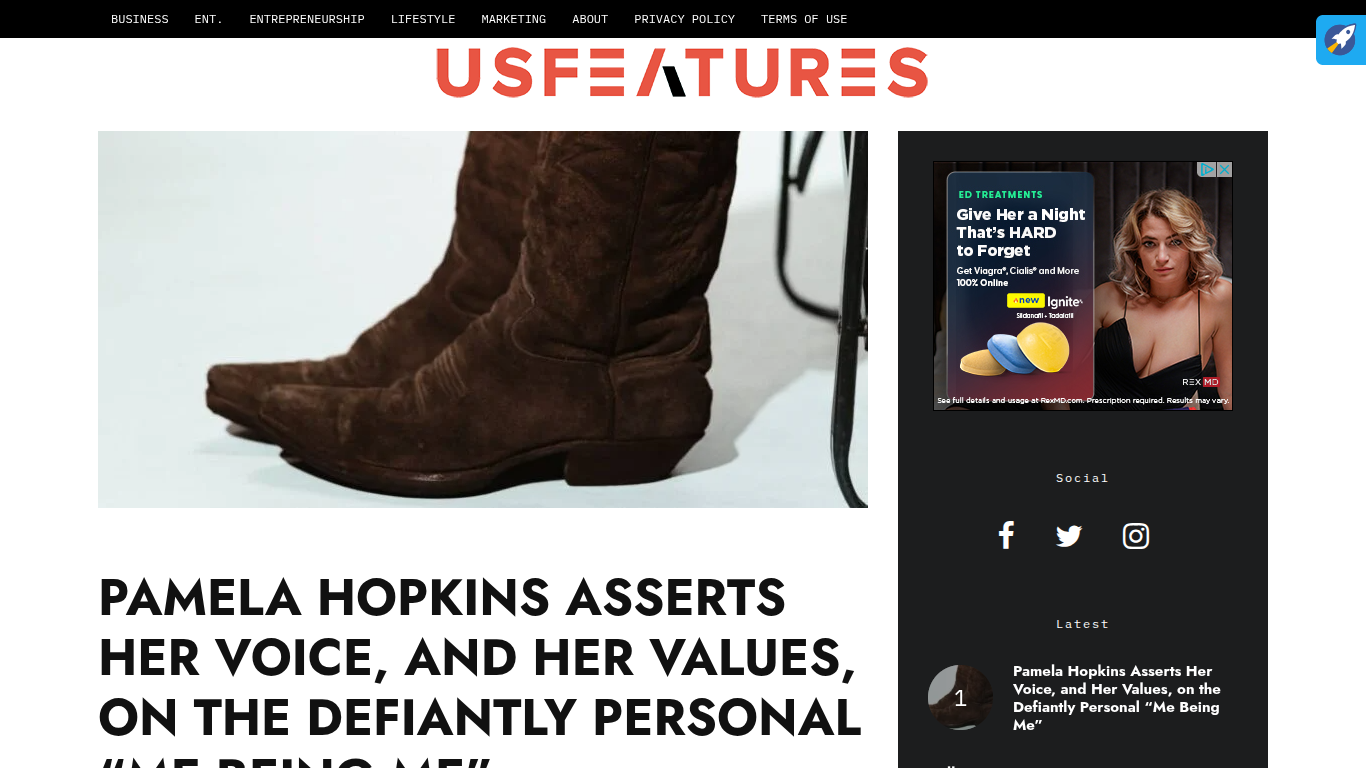Click the USFEATURES site logo
This screenshot has width=1366, height=768.
coord(682,72)
